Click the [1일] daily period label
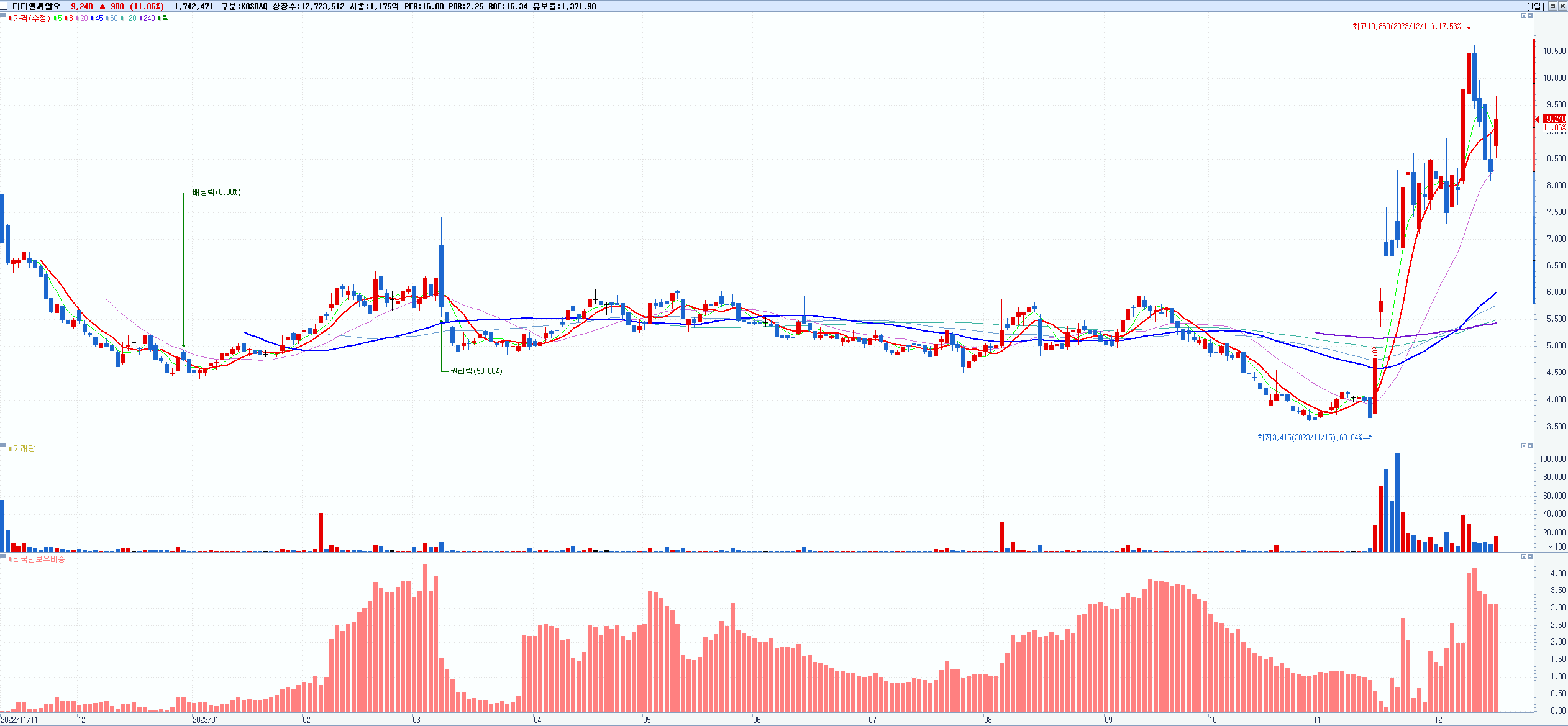Screen dimensions: 1568x726 click(1536, 6)
